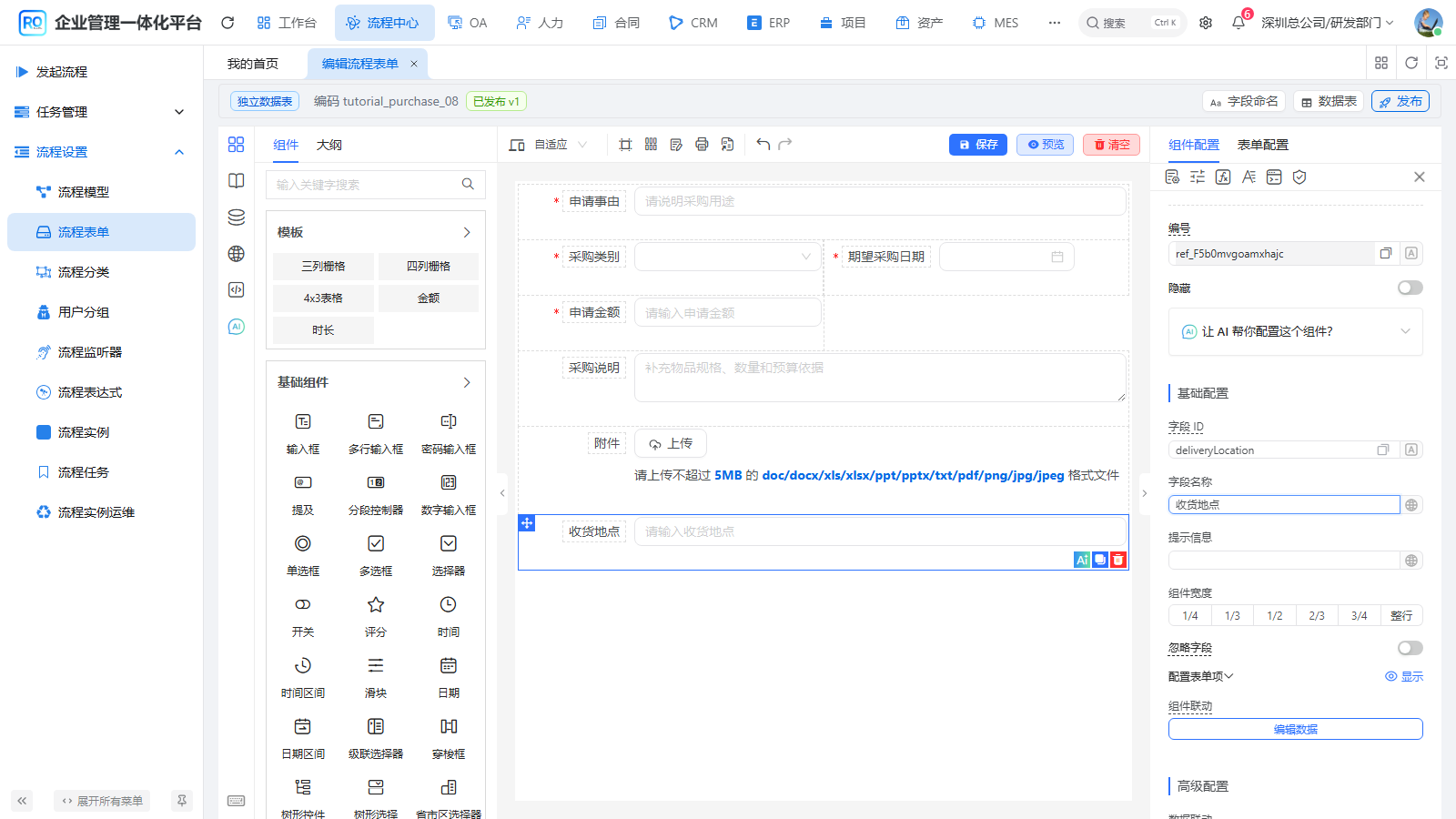This screenshot has width=1456, height=819.
Task: Open the settings gear in the top bar
Action: point(1206,23)
